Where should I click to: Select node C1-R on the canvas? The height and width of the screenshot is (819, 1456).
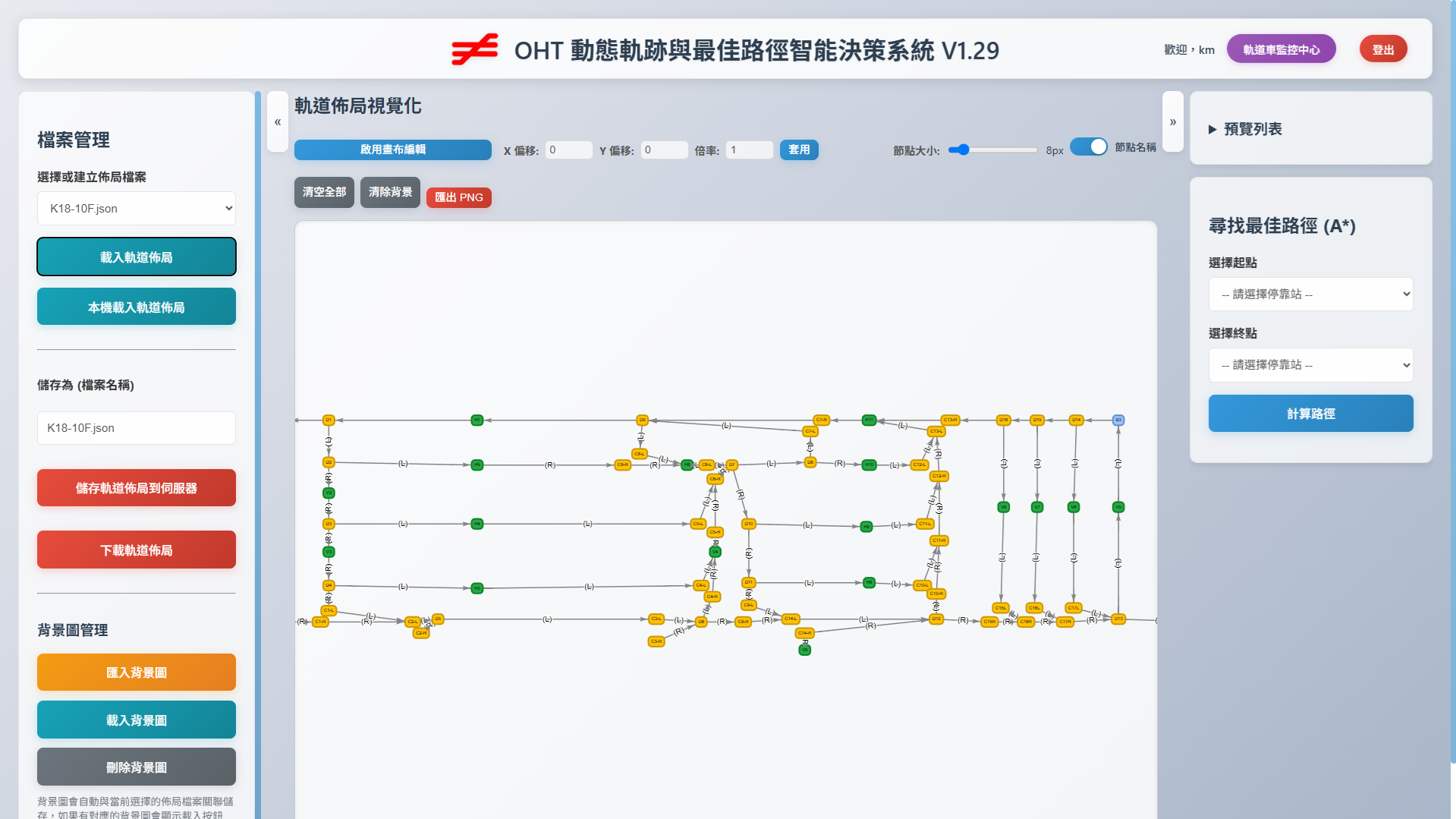coord(320,622)
